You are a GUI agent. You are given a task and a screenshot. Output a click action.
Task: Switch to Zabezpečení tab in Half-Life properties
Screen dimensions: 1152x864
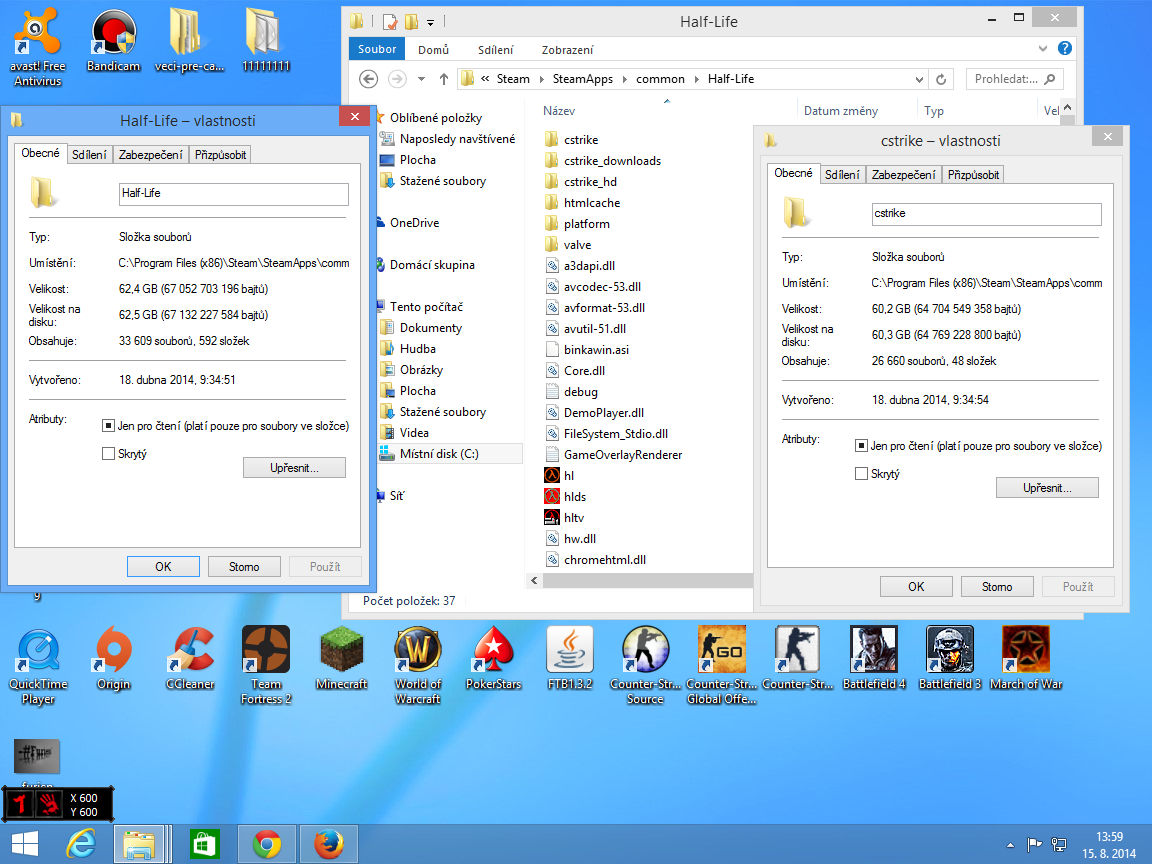click(x=150, y=154)
